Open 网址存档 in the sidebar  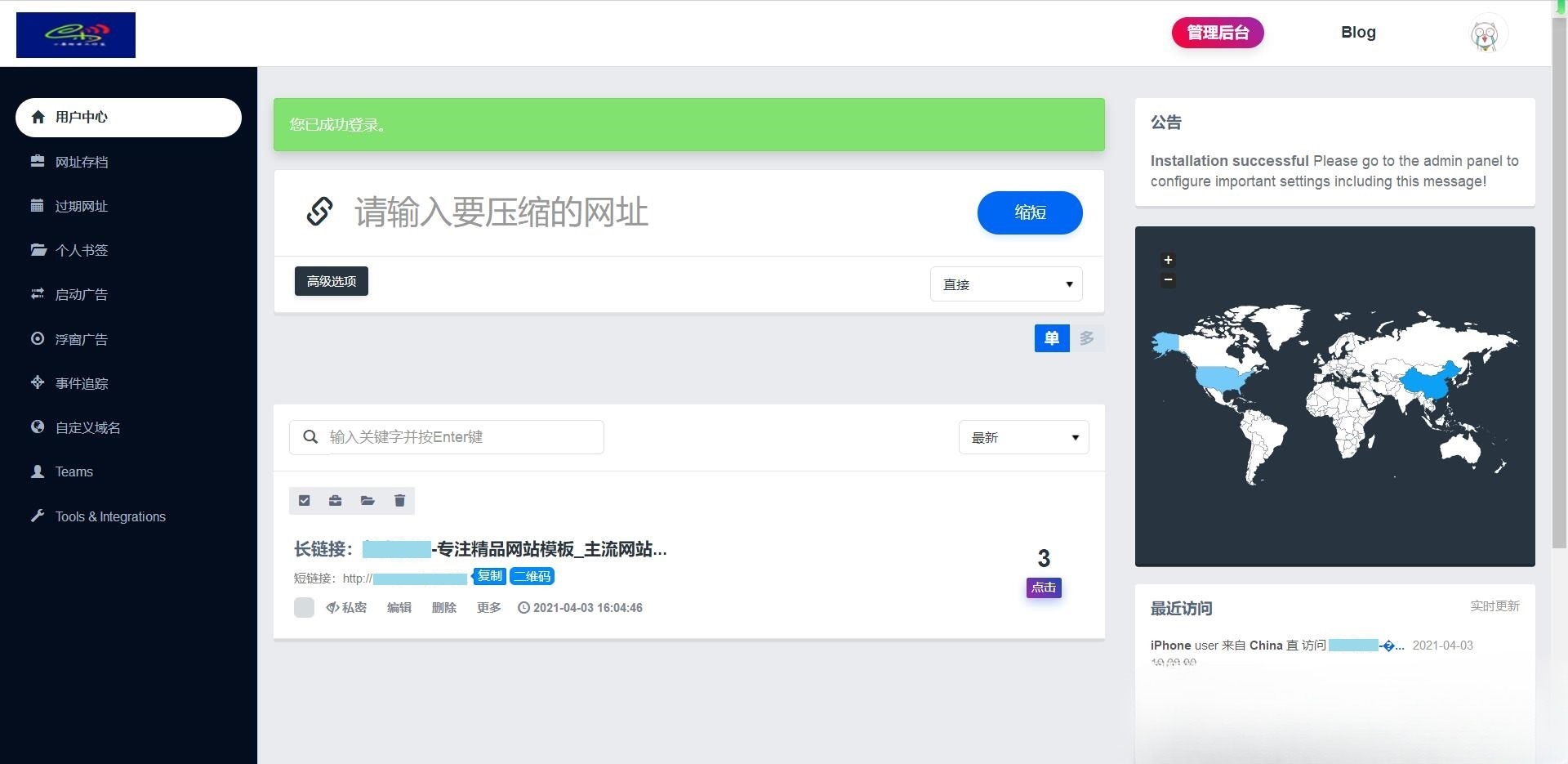pyautogui.click(x=82, y=161)
